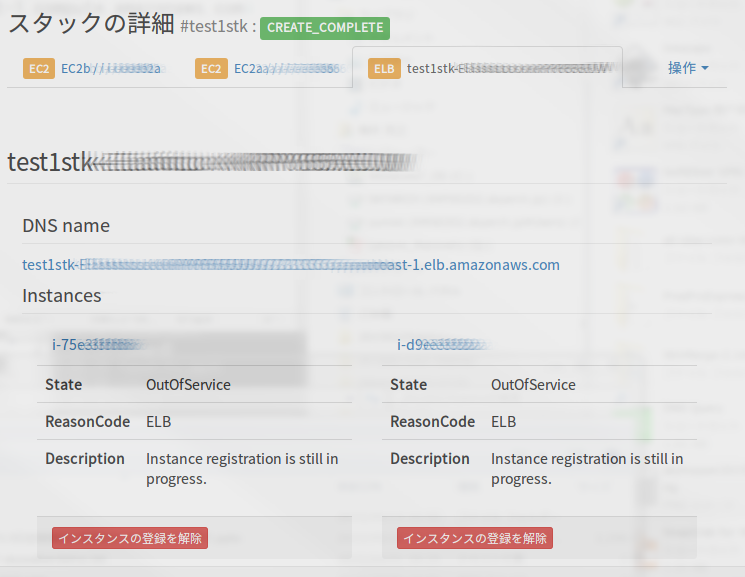Select the Description text for instance i-75e3
The image size is (745, 577).
pos(242,469)
